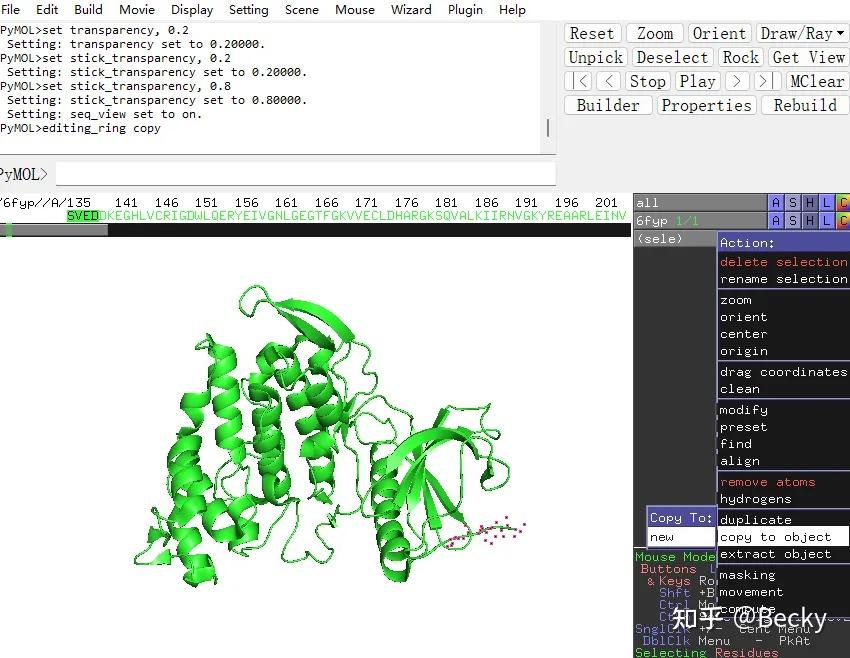Open the Edit menu
This screenshot has height=658, width=850.
pyautogui.click(x=47, y=10)
